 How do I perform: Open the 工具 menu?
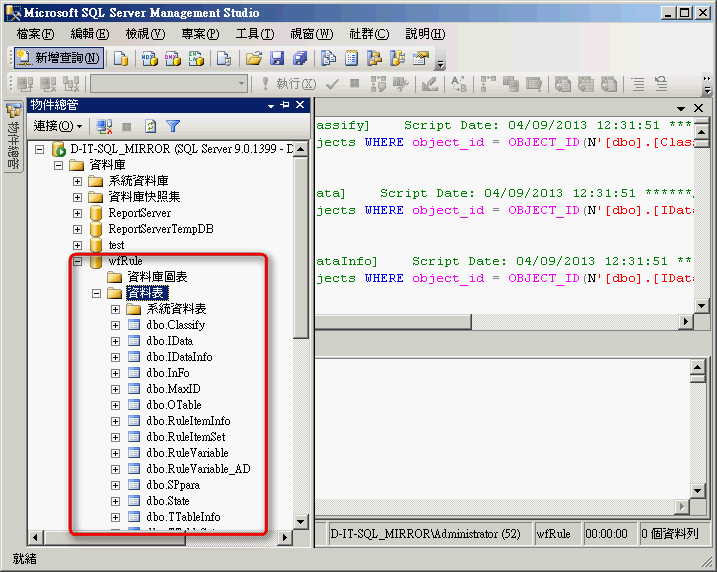pyautogui.click(x=255, y=34)
